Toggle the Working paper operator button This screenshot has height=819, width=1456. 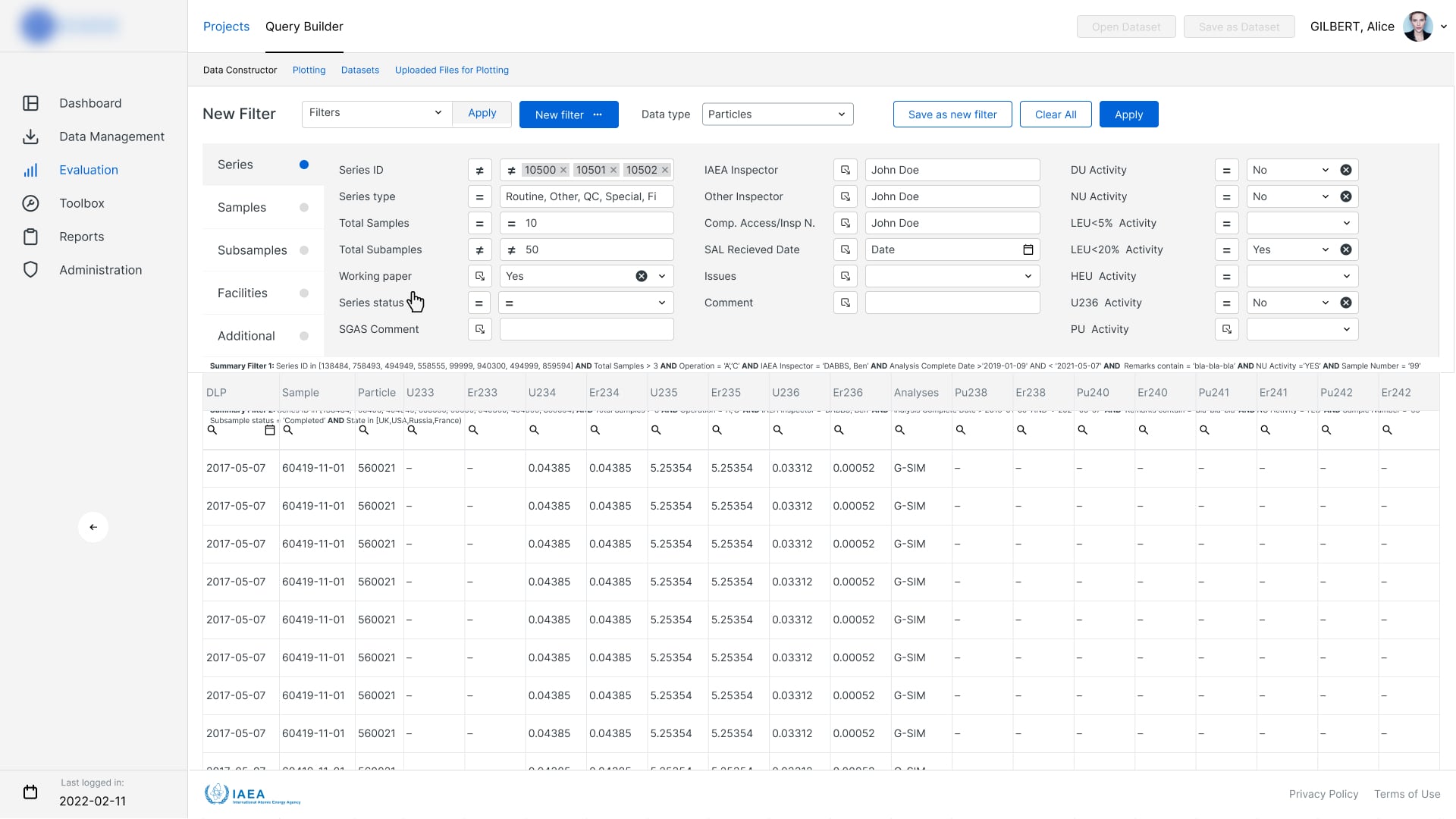(x=479, y=276)
